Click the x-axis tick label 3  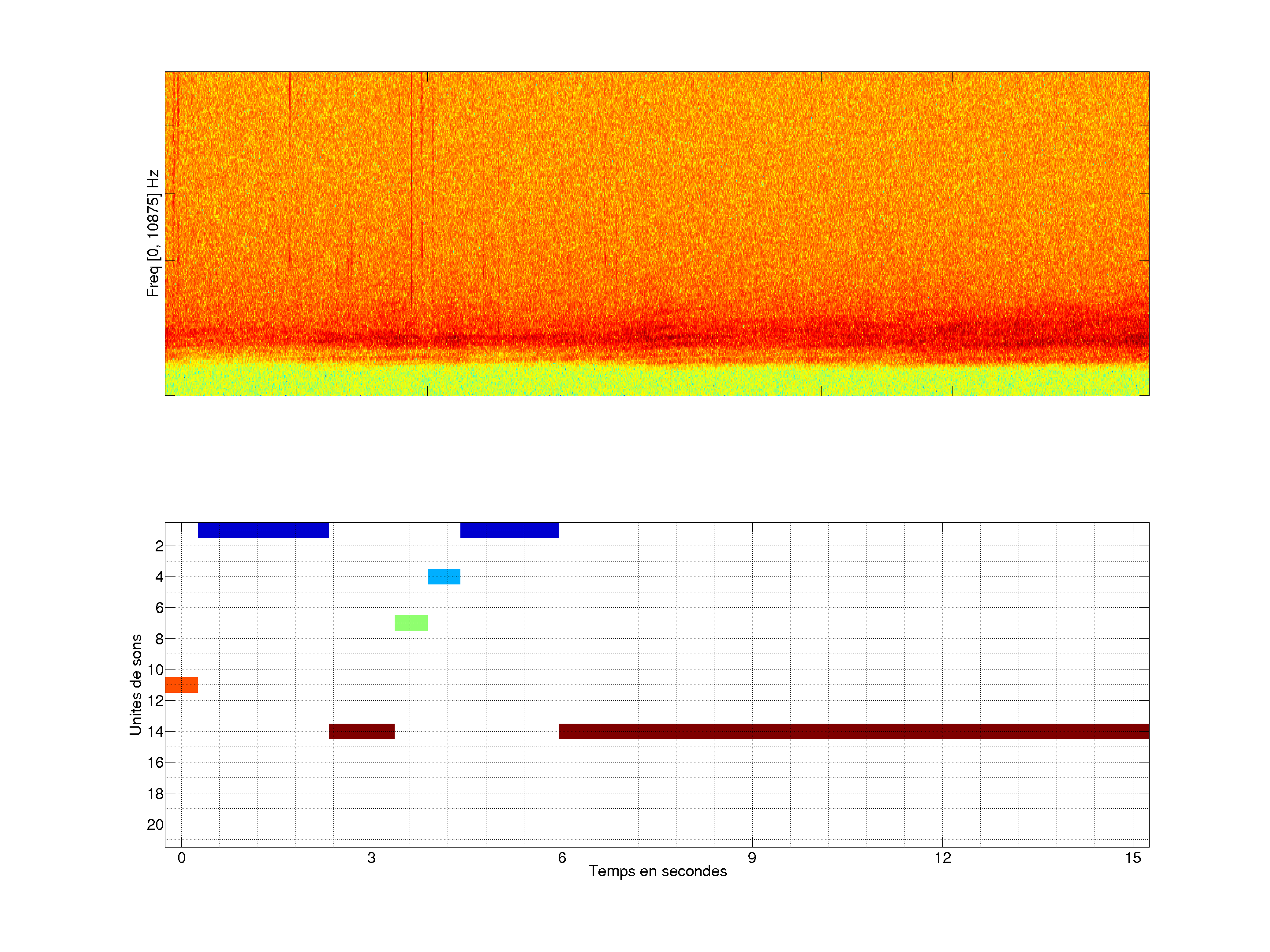(x=371, y=858)
